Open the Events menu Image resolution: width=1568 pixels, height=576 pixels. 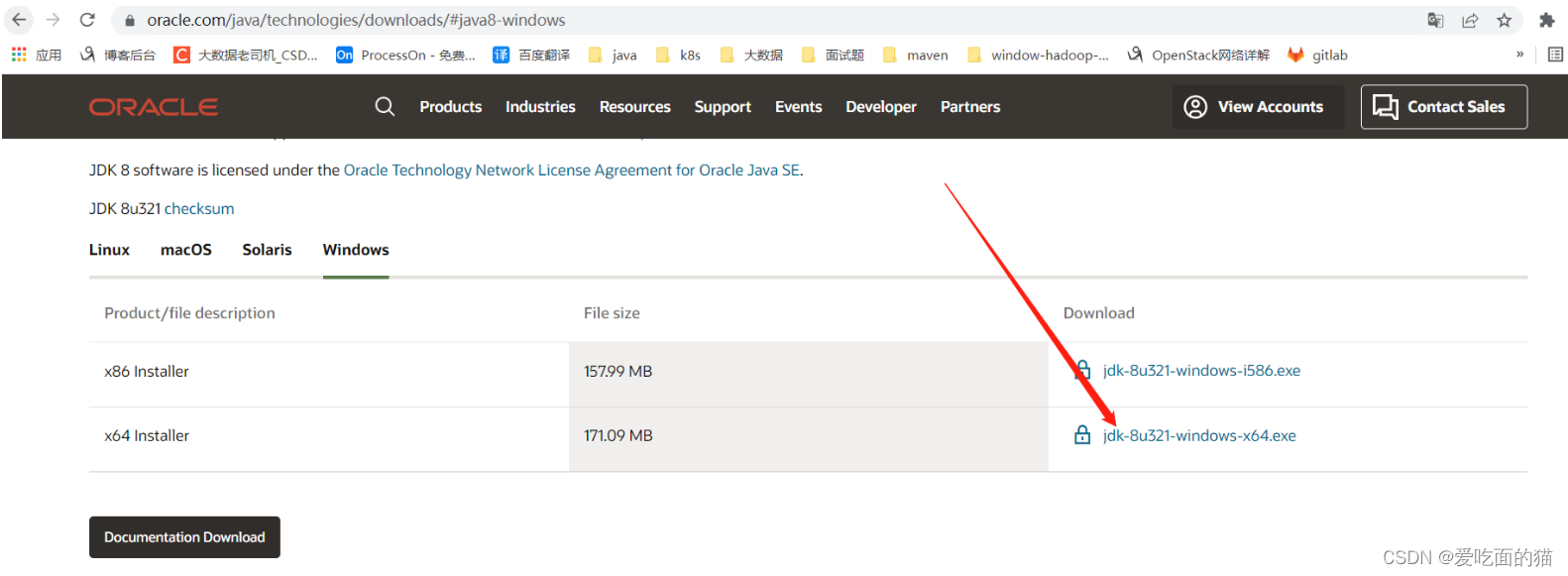[x=799, y=107]
